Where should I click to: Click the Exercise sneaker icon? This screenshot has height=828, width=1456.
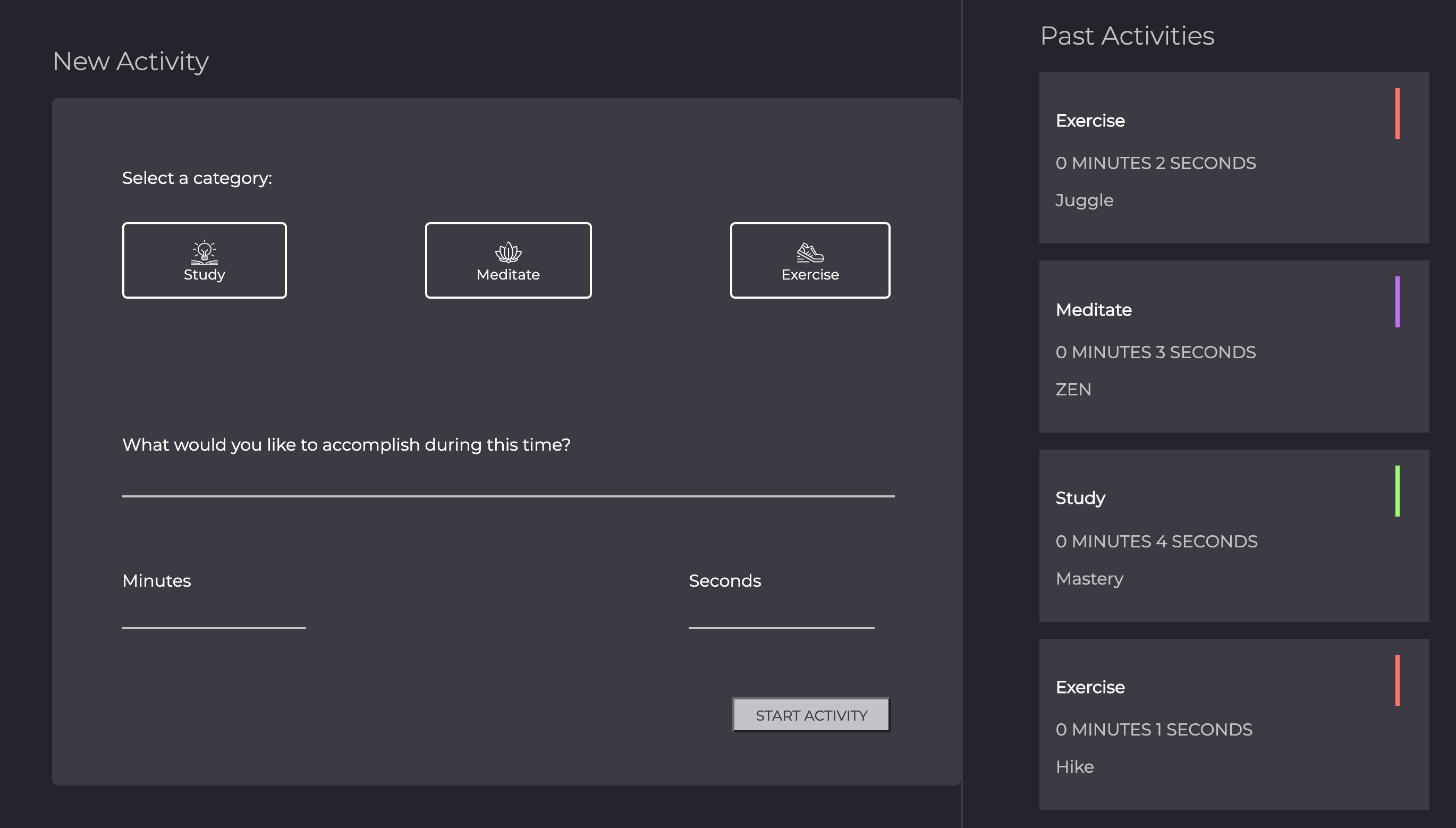810,252
